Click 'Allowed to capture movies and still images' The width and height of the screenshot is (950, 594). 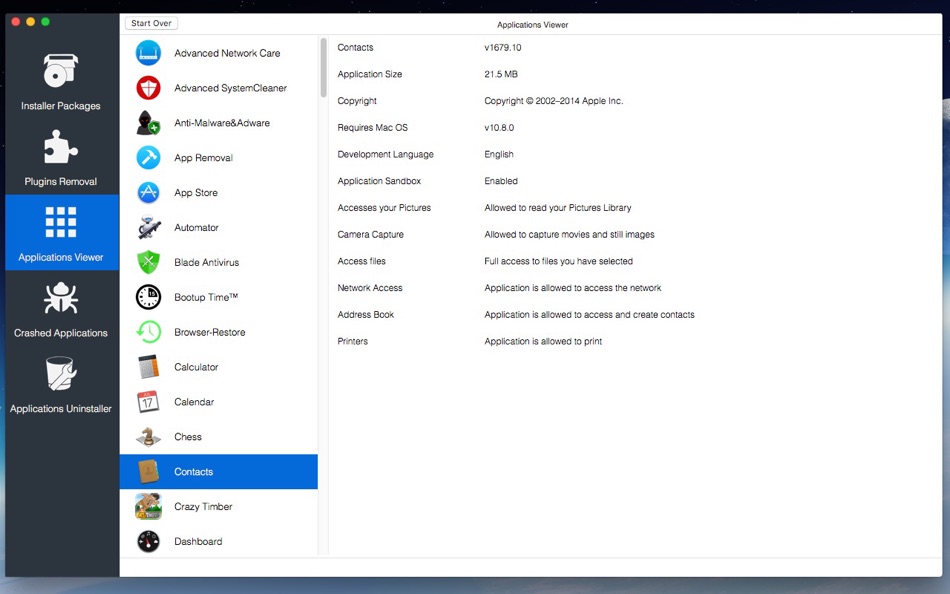pos(569,234)
